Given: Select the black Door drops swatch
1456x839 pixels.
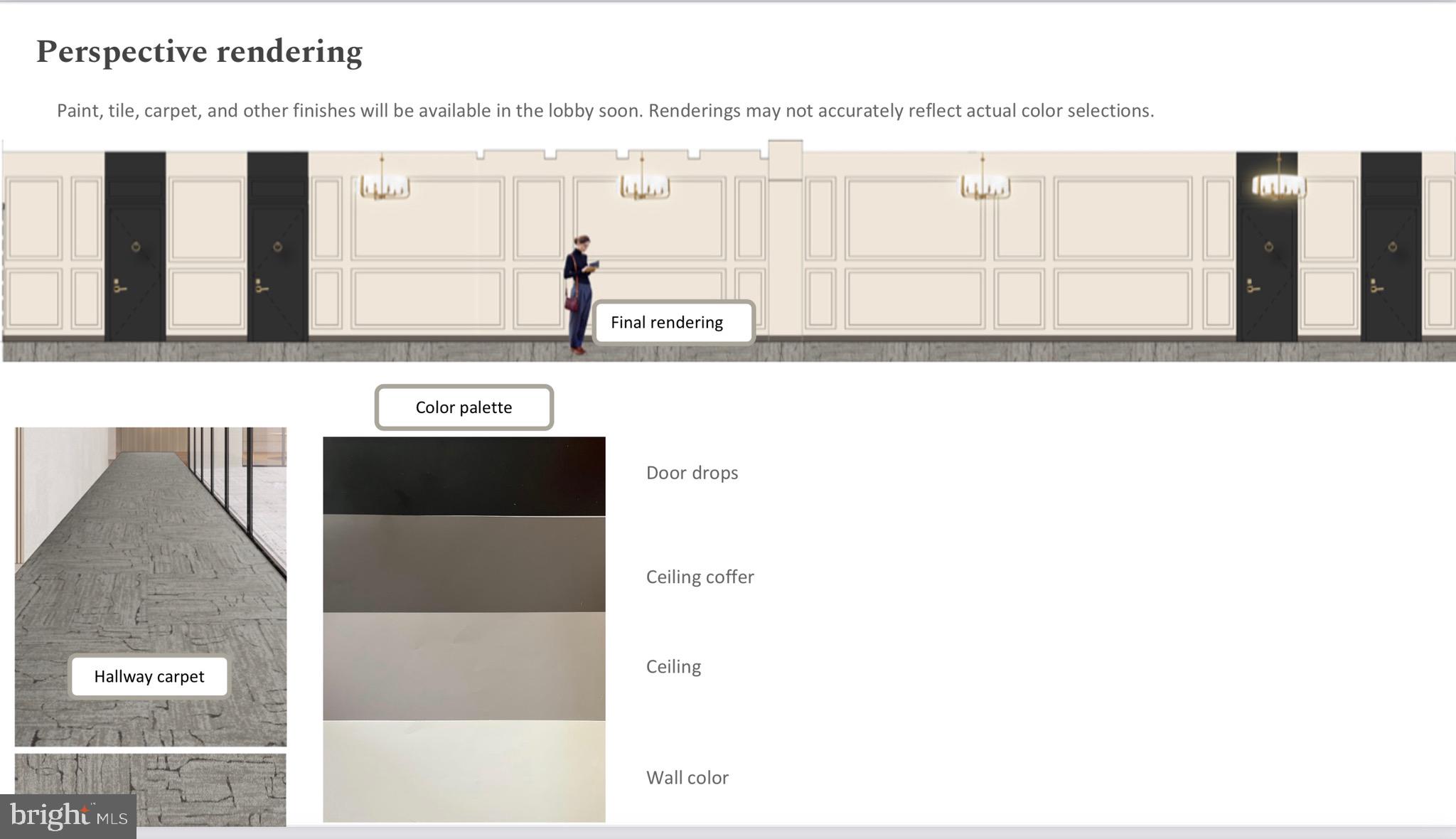Looking at the screenshot, I should point(464,476).
